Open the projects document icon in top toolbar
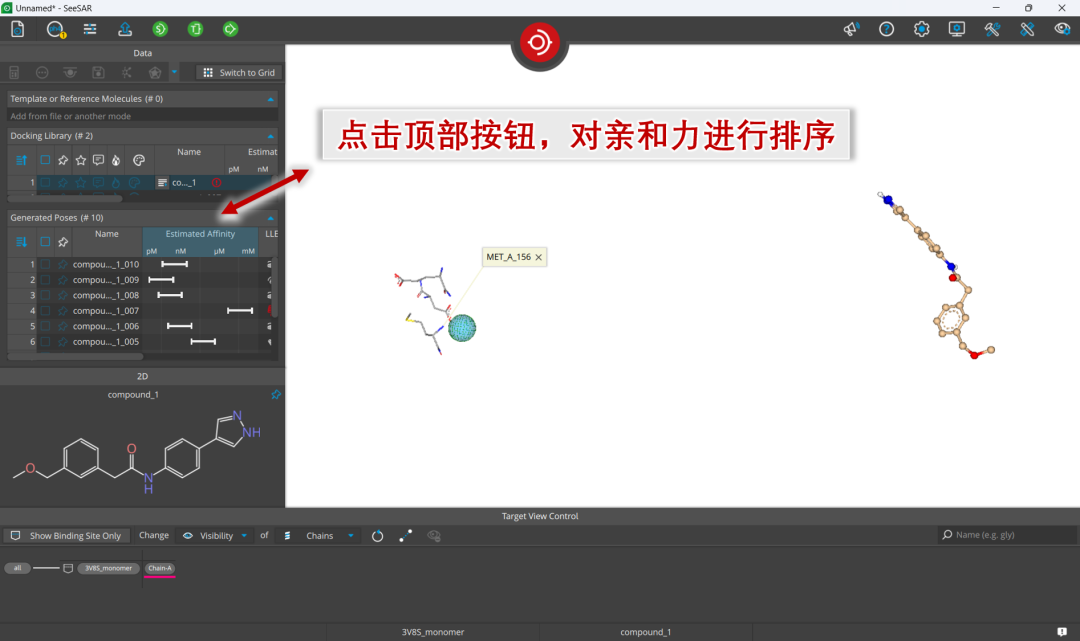 pyautogui.click(x=17, y=29)
